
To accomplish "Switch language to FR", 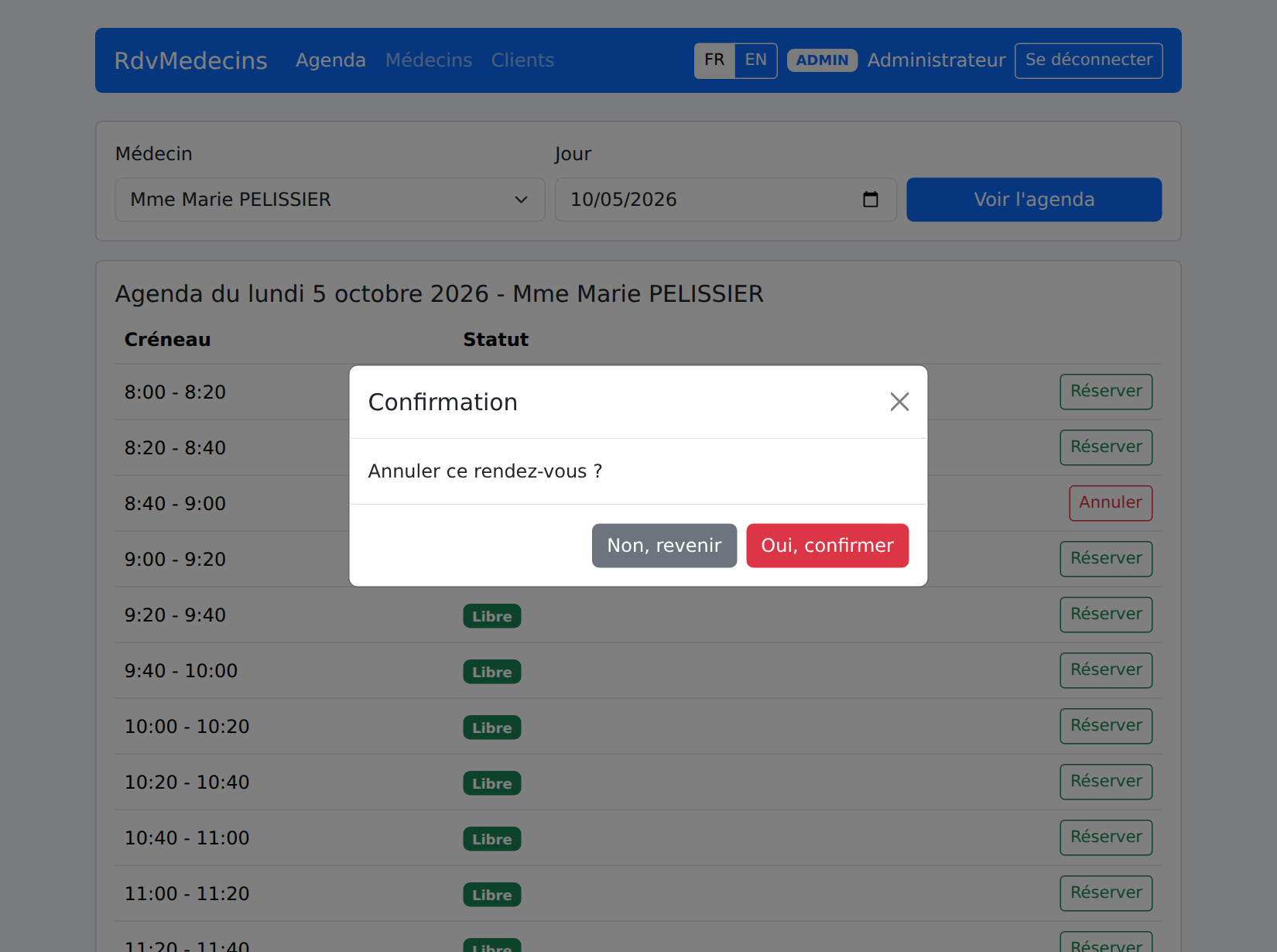I will point(714,60).
